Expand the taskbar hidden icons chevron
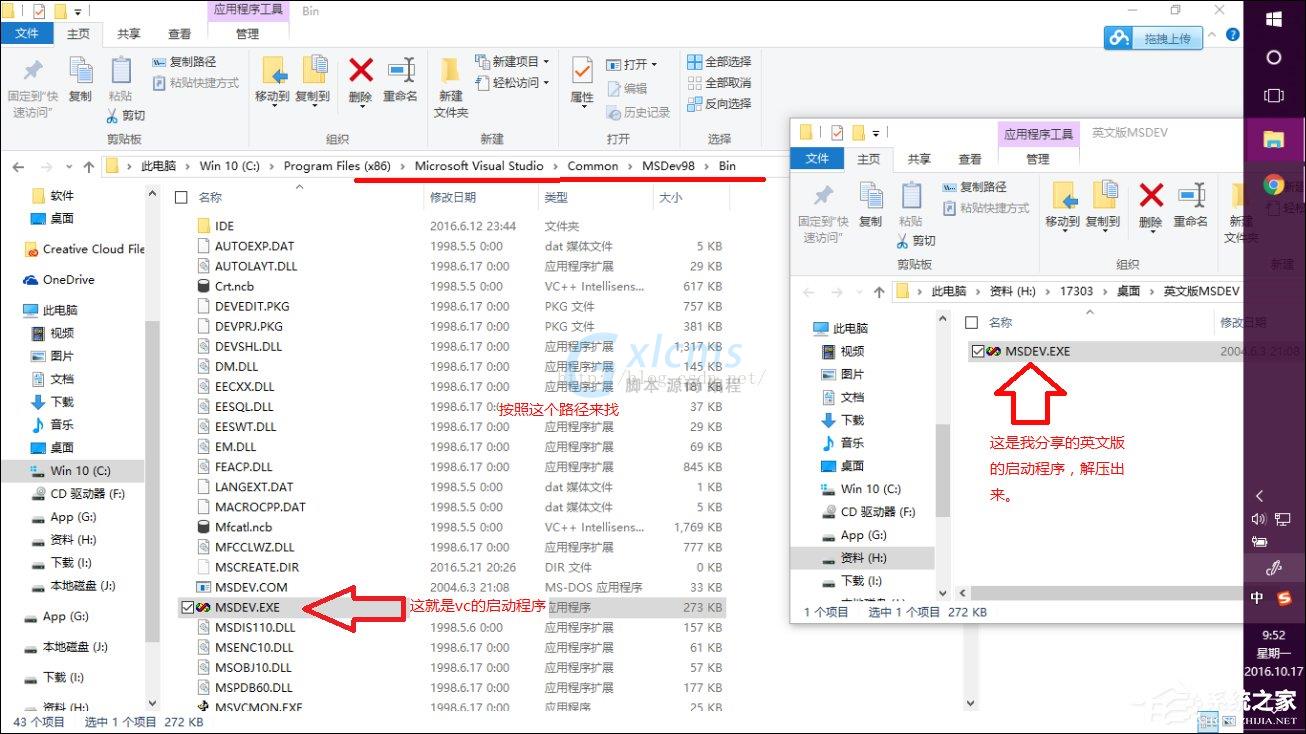 (1259, 496)
